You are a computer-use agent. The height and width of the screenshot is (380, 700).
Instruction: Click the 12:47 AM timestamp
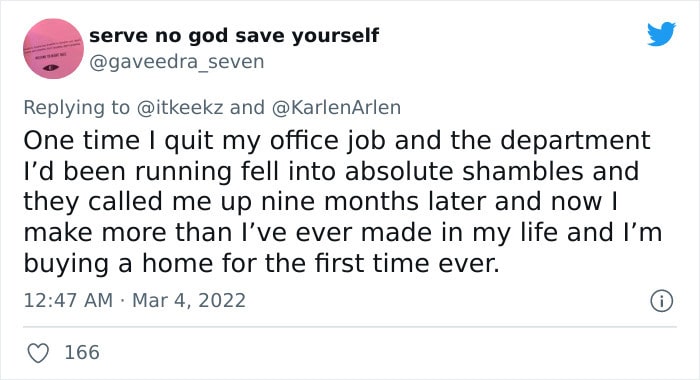point(68,300)
